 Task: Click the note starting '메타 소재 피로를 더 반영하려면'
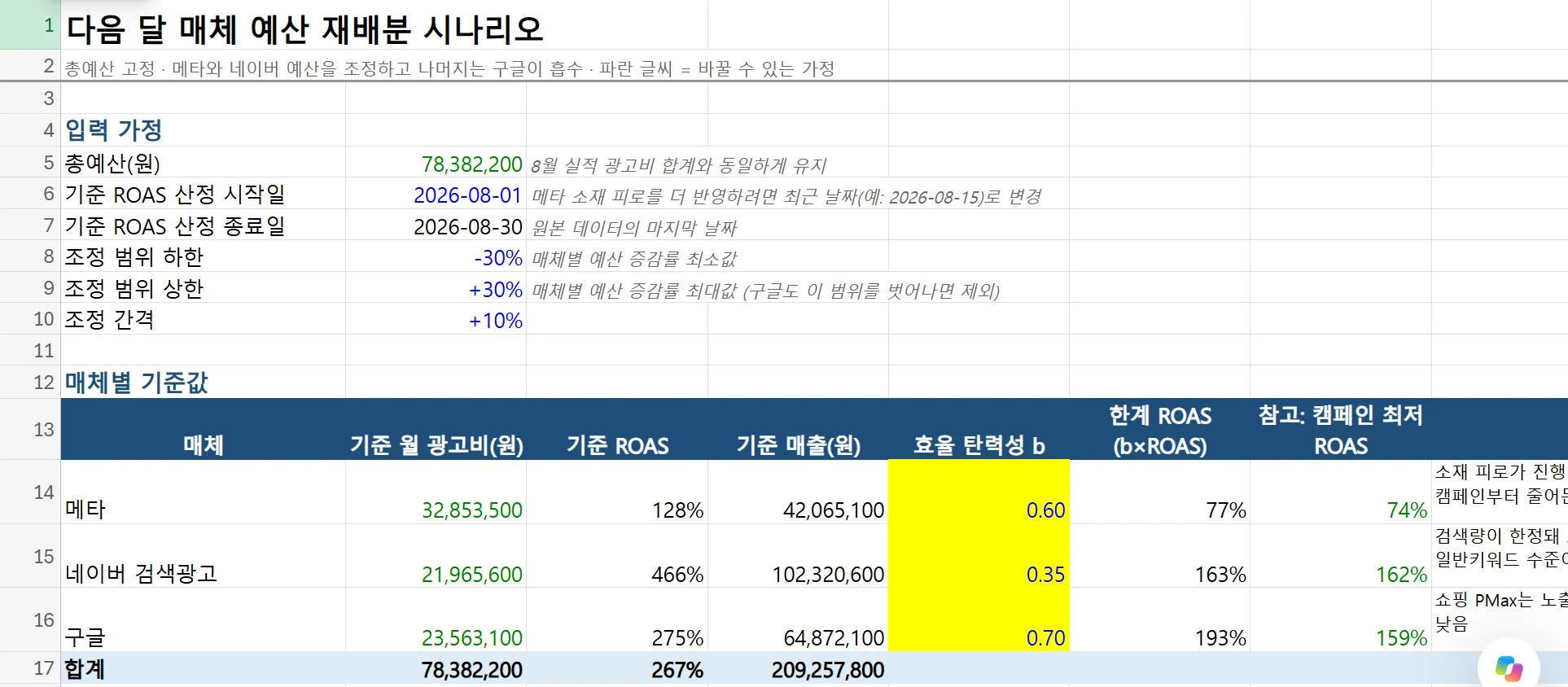(786, 197)
